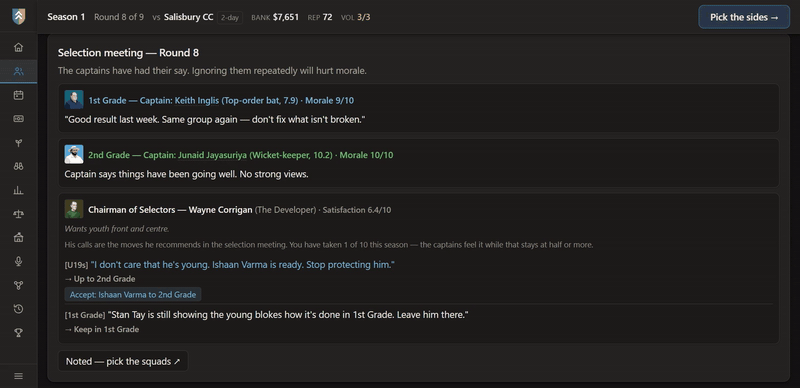Click the Pick the sides button
Image resolution: width=800 pixels, height=388 pixels.
(744, 17)
